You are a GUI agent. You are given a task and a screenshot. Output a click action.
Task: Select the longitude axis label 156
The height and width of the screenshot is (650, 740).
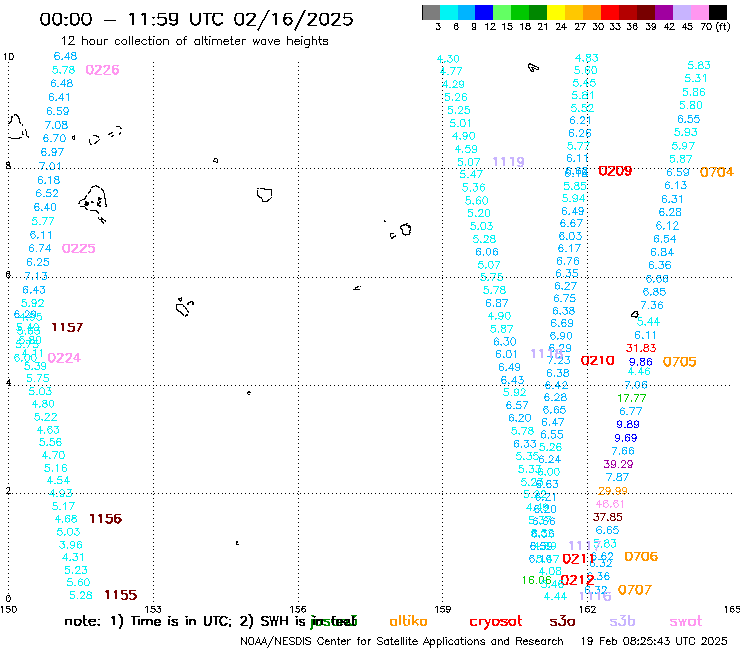point(298,609)
